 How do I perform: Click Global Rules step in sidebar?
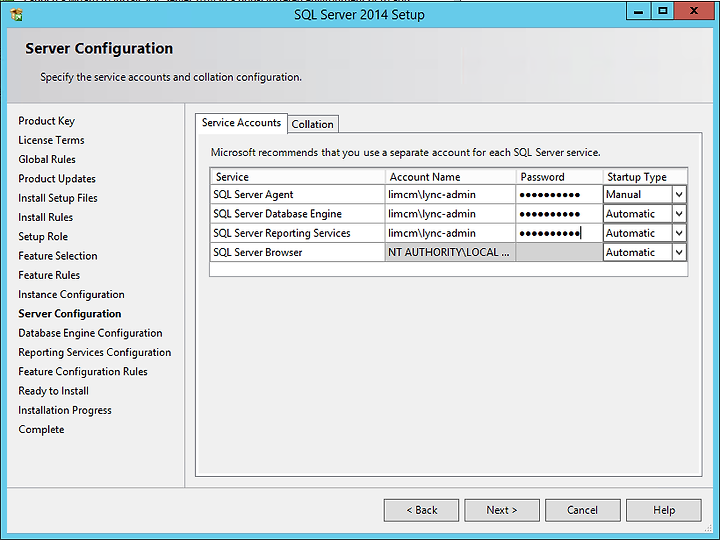pyautogui.click(x=47, y=159)
